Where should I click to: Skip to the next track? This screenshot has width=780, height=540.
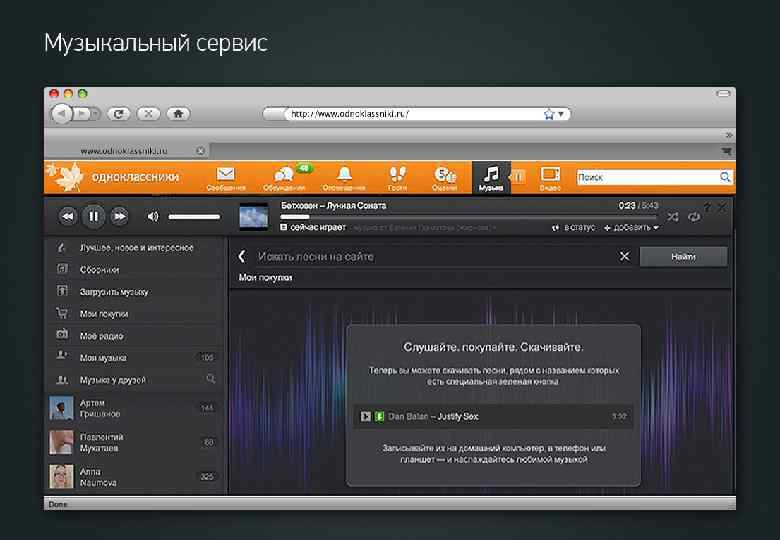[x=119, y=216]
